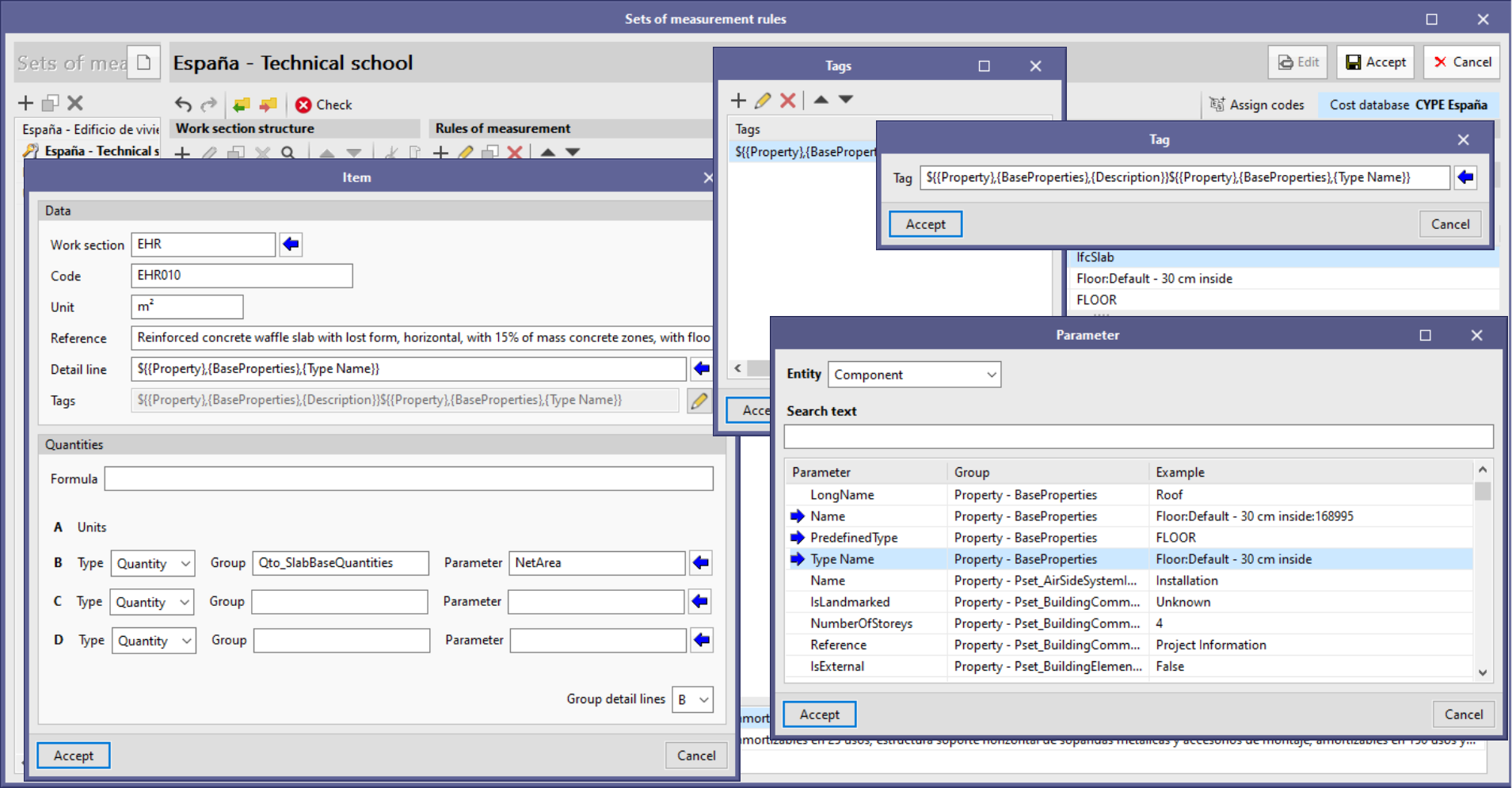Click the red delete X in Tags window
The width and height of the screenshot is (1512, 788).
click(787, 100)
